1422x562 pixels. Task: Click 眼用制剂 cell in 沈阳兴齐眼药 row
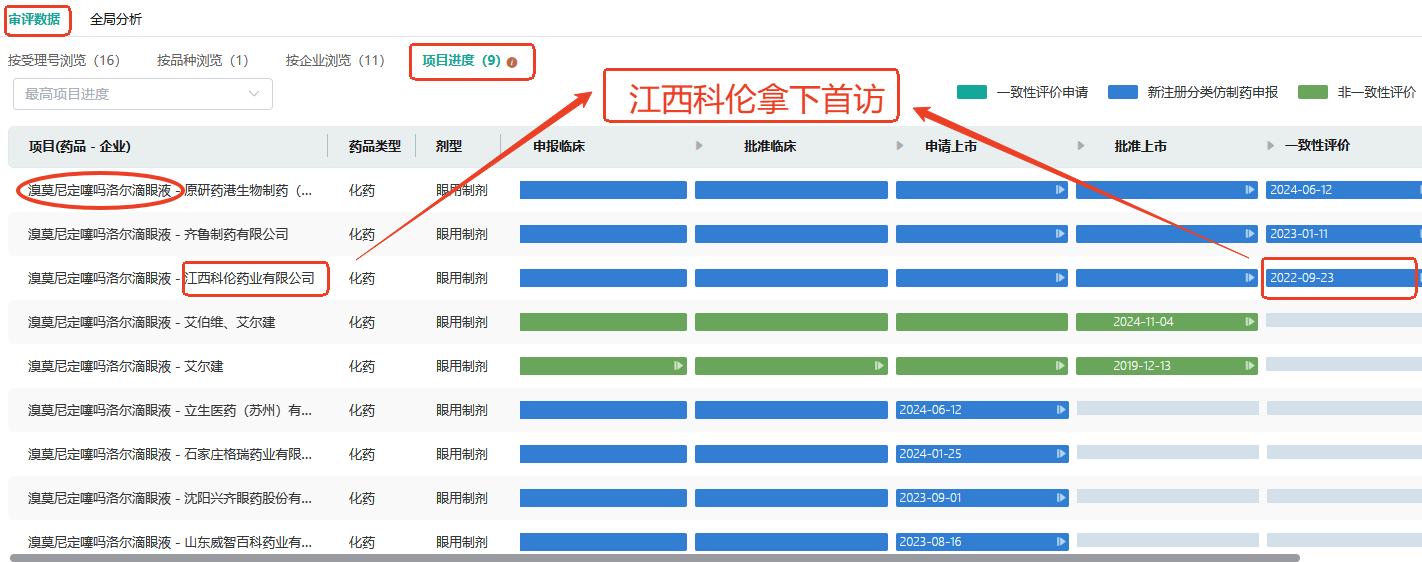tap(462, 498)
